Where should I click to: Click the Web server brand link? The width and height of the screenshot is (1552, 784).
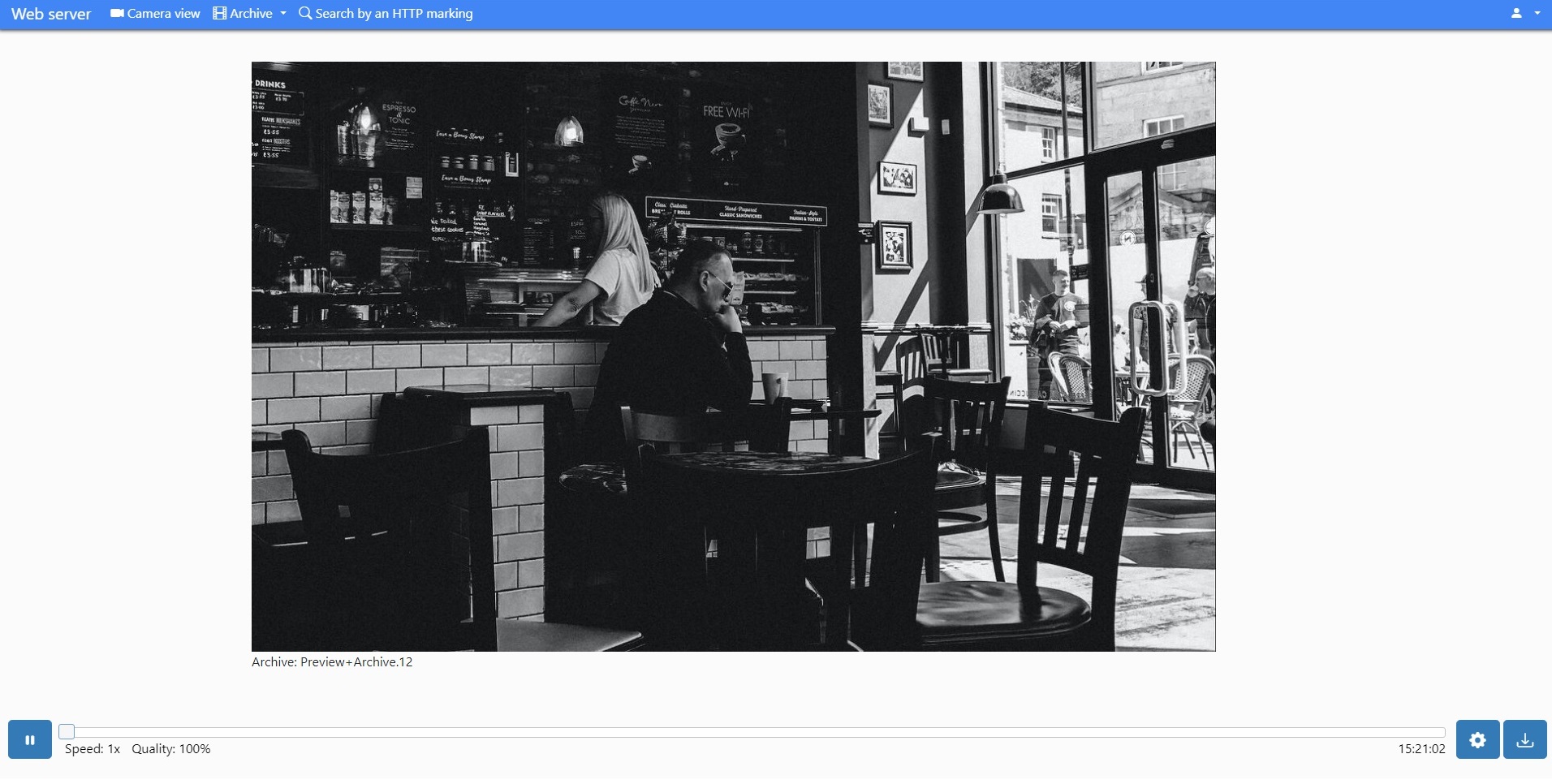(51, 14)
